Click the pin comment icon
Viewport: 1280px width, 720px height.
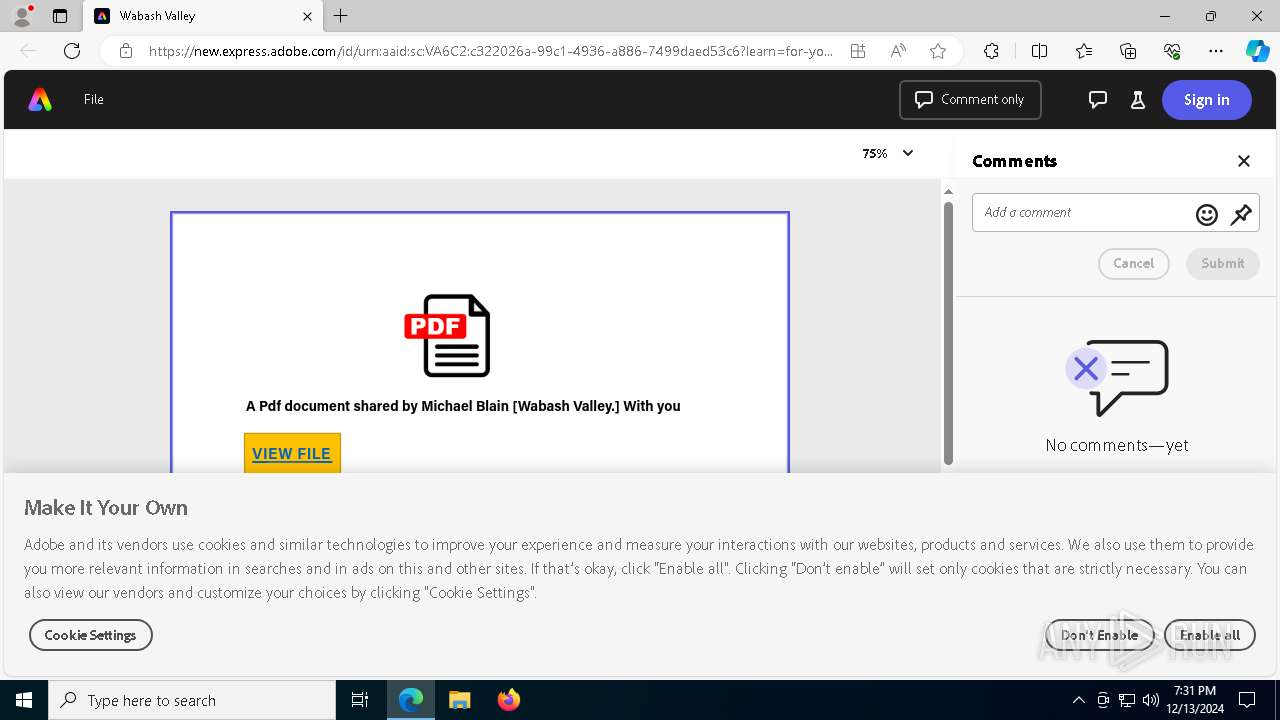tap(1241, 214)
